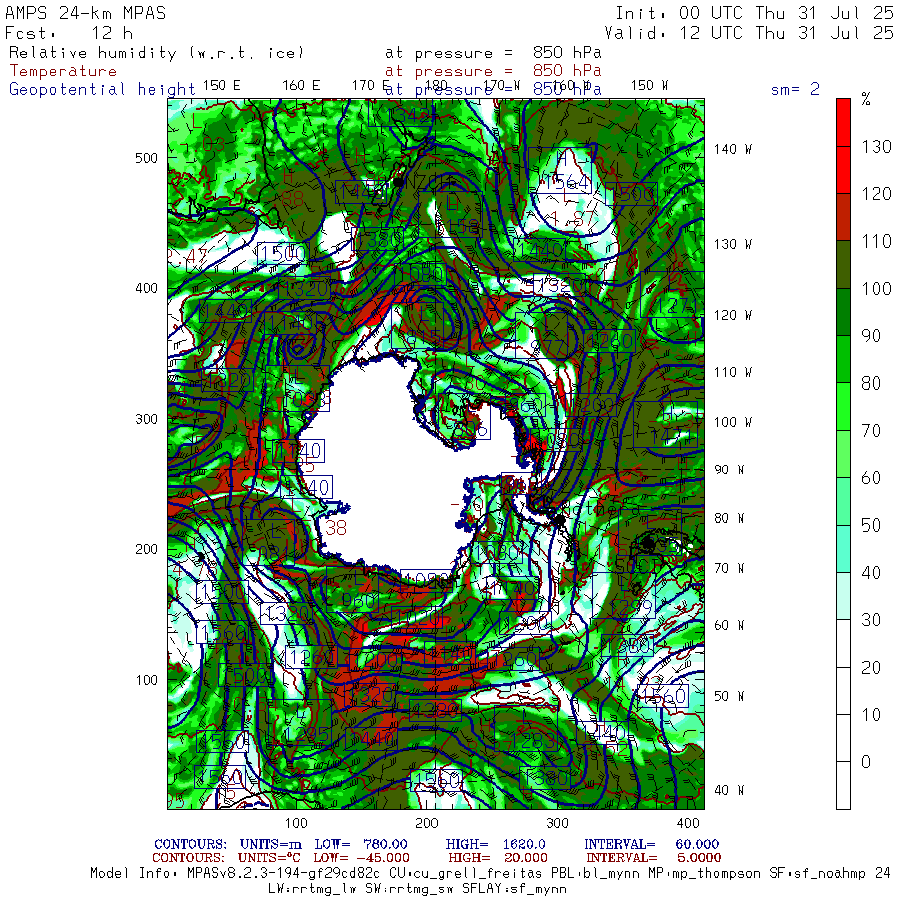Click the '100 W' longitude label
The width and height of the screenshot is (900, 900).
[x=732, y=422]
